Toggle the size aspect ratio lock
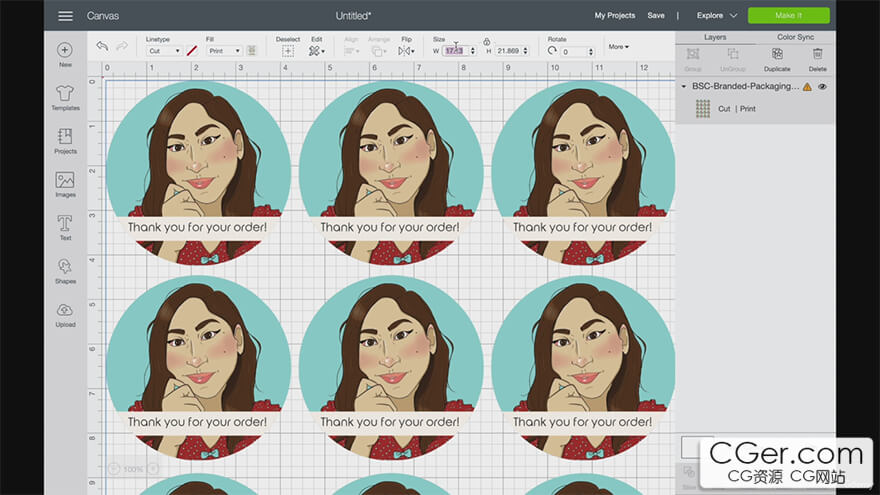880x495 pixels. pyautogui.click(x=487, y=41)
